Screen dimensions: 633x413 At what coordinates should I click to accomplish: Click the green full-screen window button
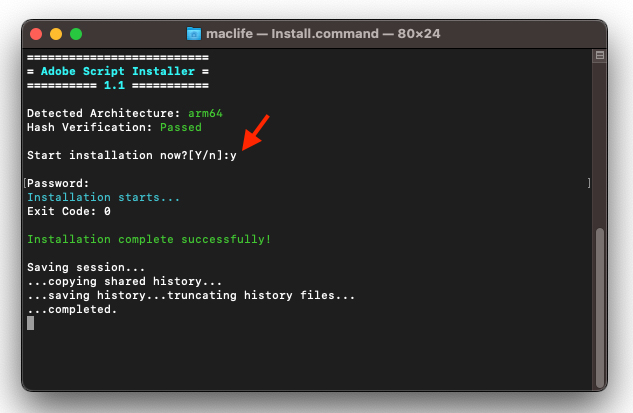pyautogui.click(x=77, y=34)
